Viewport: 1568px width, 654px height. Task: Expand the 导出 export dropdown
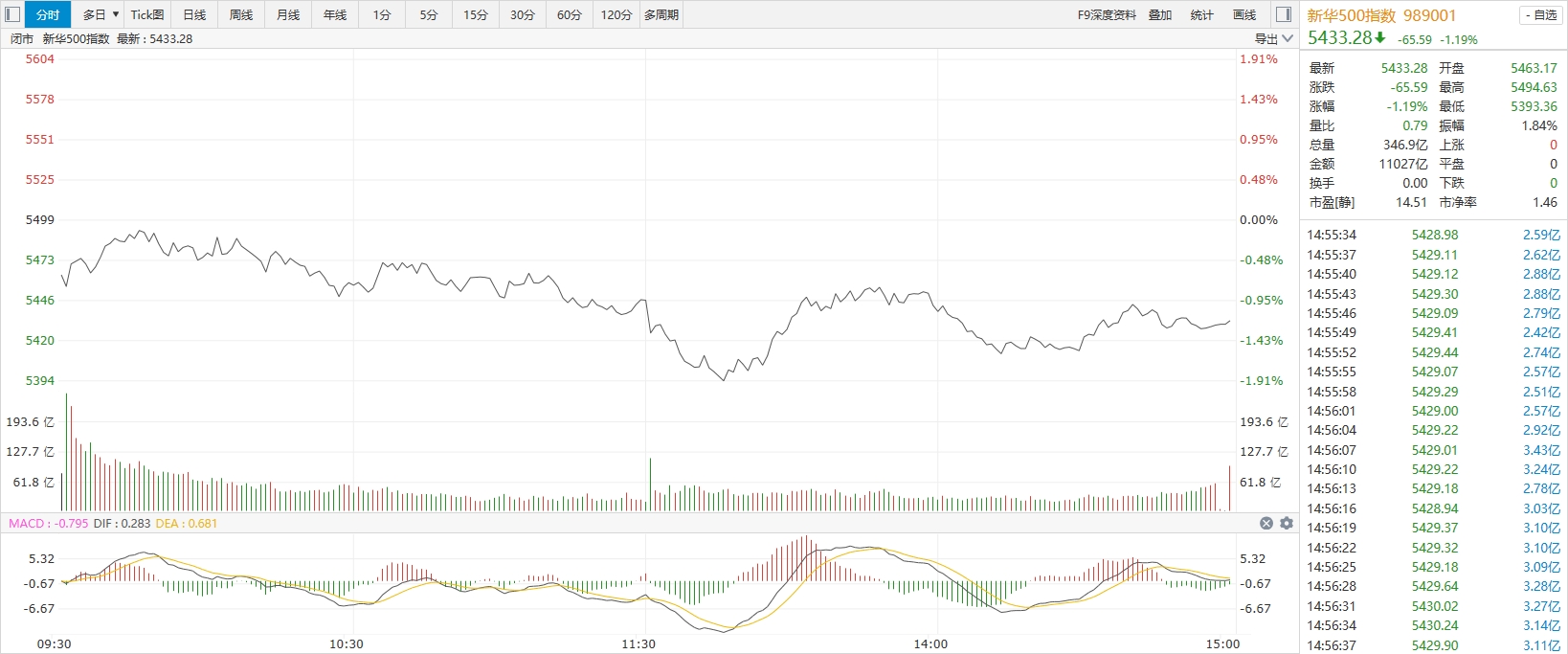(x=1274, y=38)
